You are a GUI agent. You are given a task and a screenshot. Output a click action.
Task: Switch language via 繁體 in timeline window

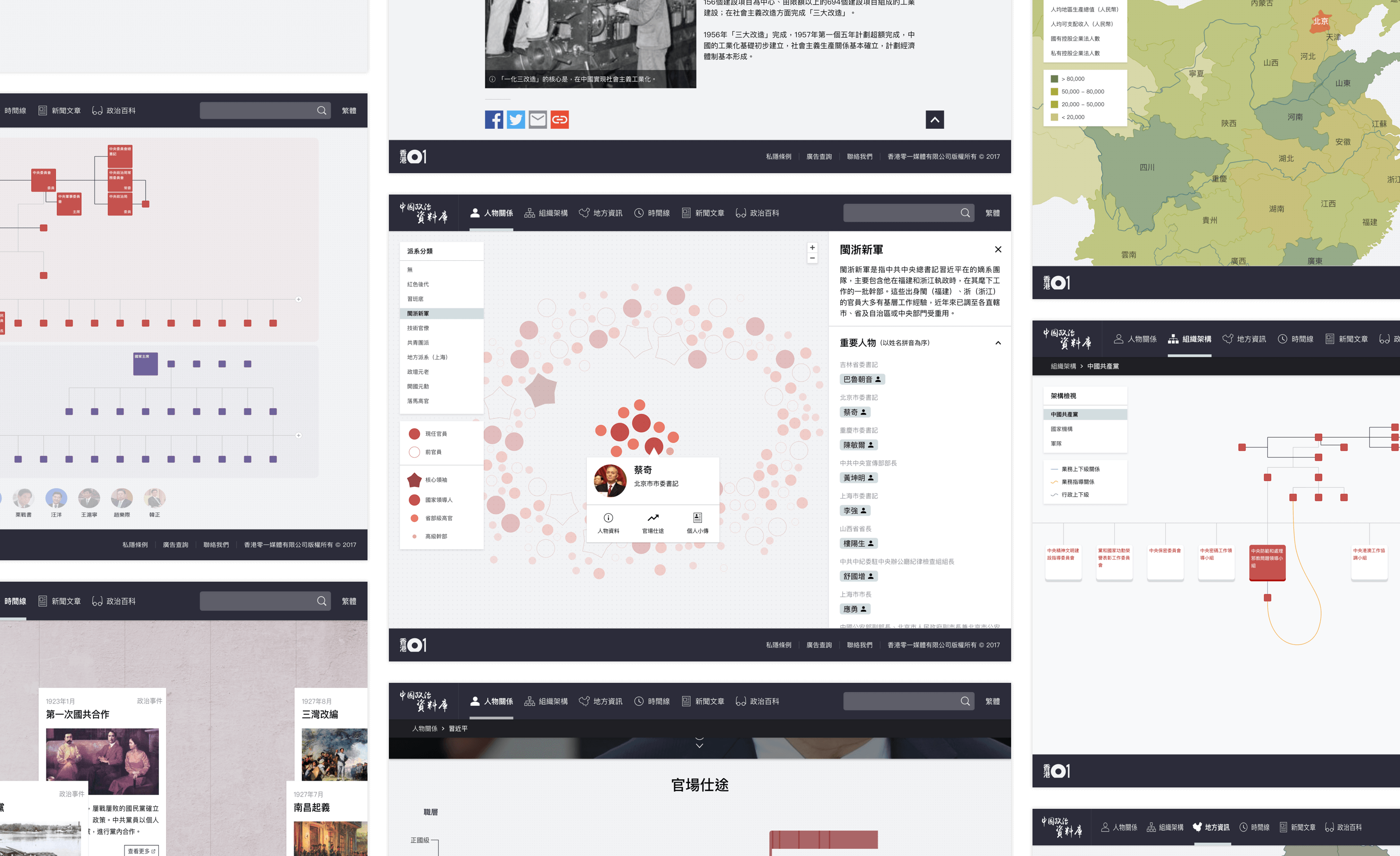tap(349, 601)
